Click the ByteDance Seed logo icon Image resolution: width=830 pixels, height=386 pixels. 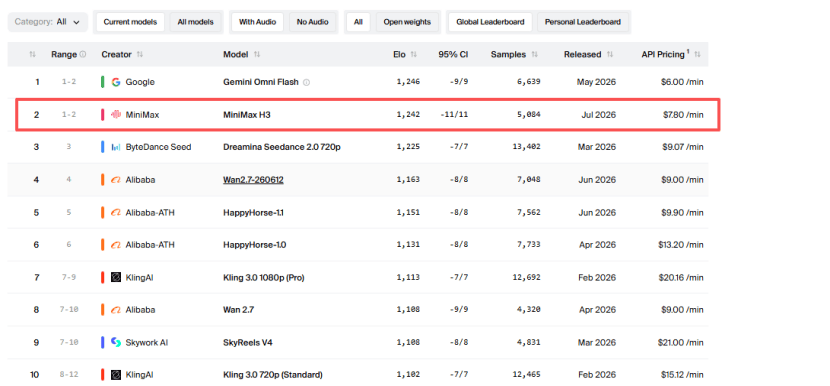coord(116,147)
